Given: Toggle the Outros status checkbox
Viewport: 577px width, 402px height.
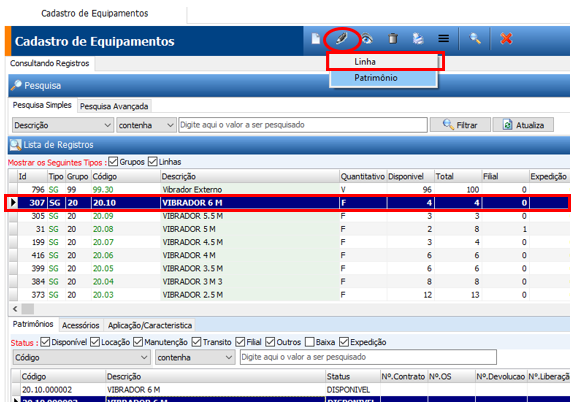Looking at the screenshot, I should (270, 342).
